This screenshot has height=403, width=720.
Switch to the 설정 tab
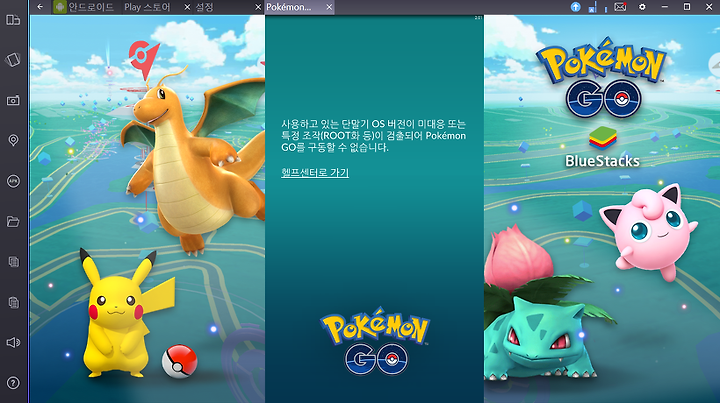point(204,7)
